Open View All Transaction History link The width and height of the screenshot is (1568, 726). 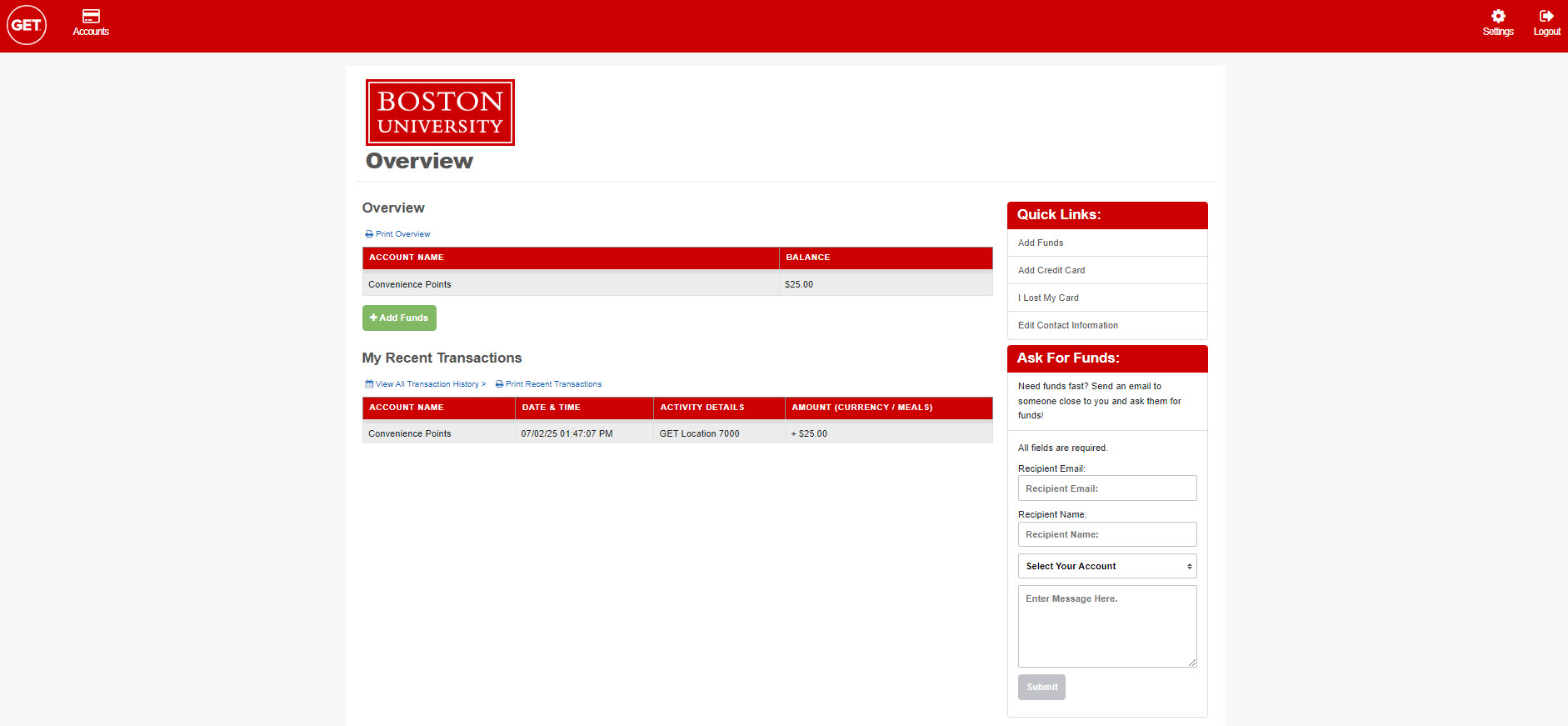point(425,384)
